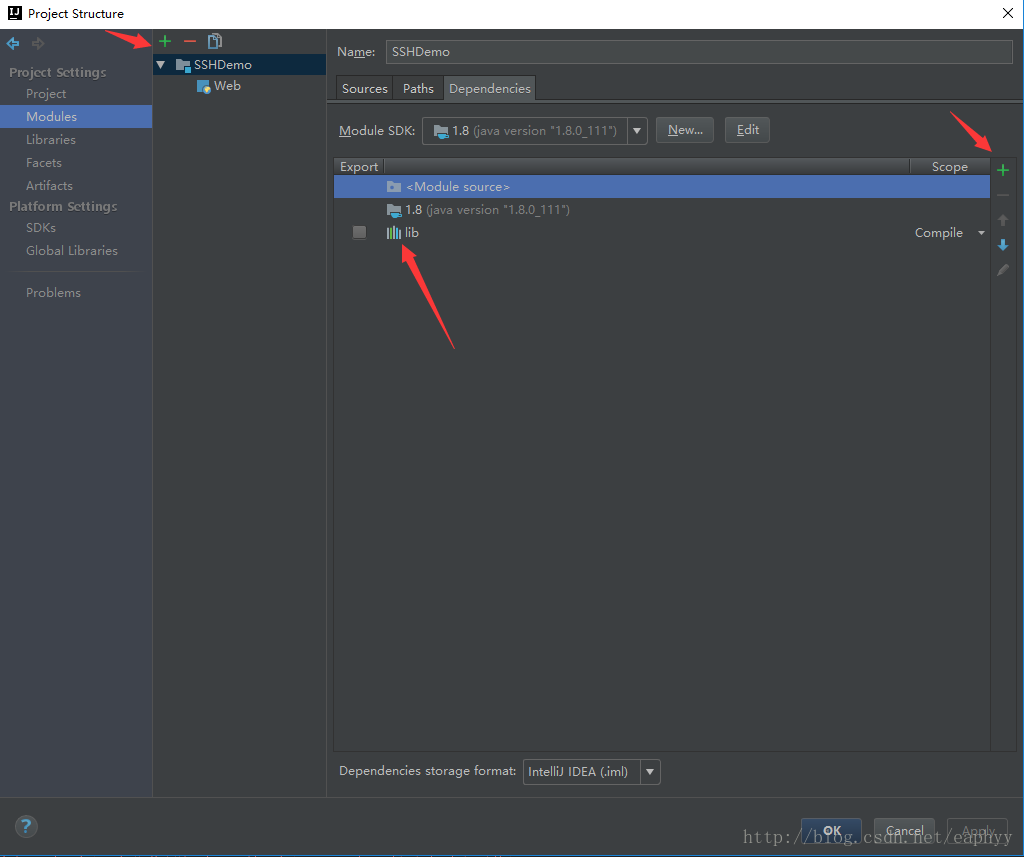Viewport: 1024px width, 857px height.
Task: Remove dependency minus icon
Action: pos(1003,195)
